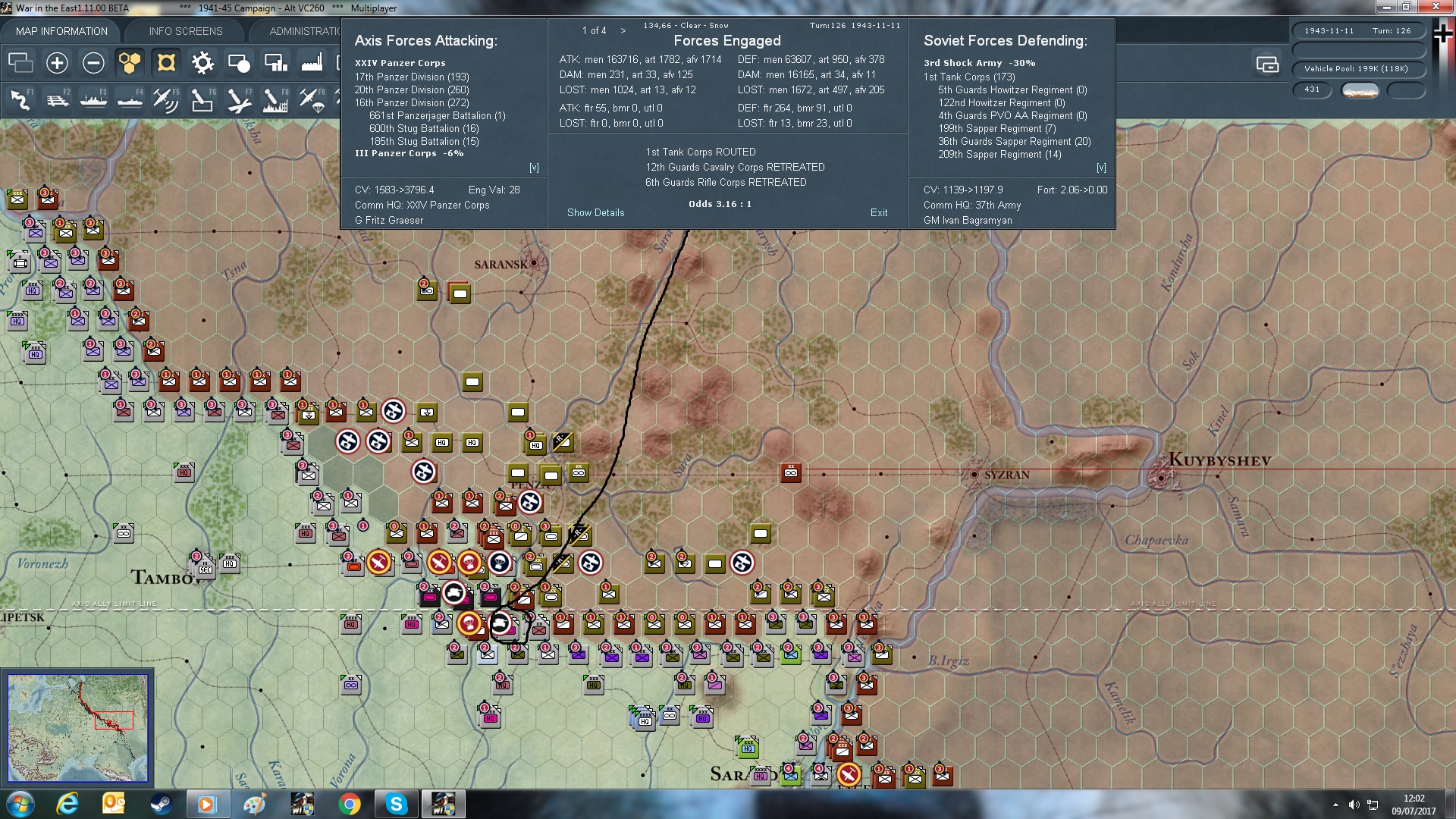
Task: Click the Saransk city marker
Action: (x=534, y=263)
